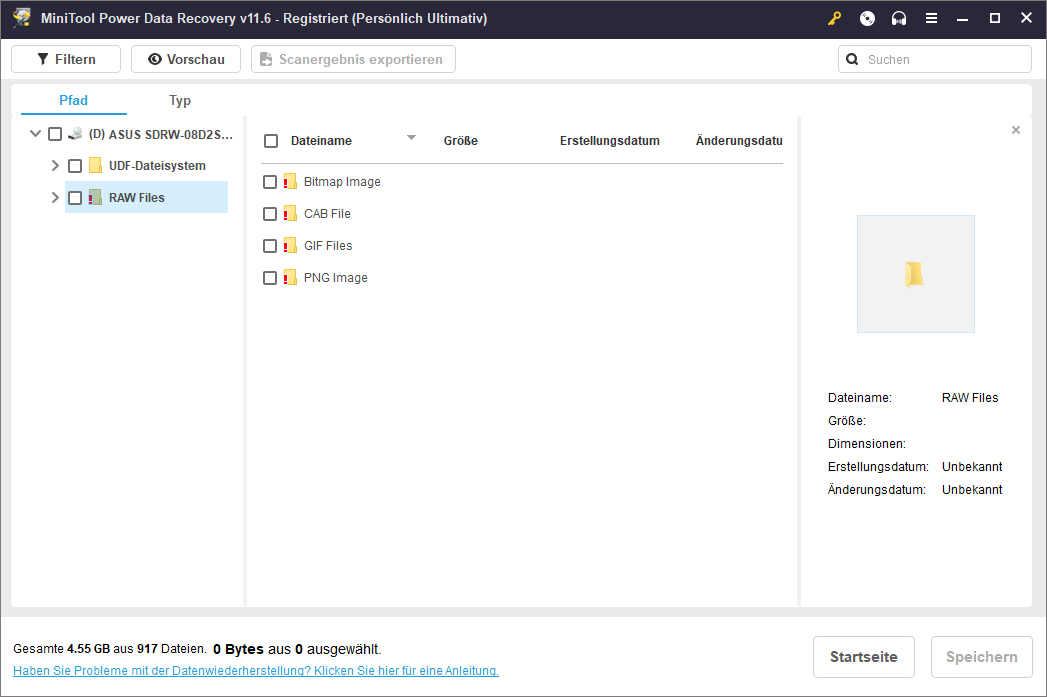This screenshot has width=1047, height=697.
Task: Close the preview panel with the X
Action: point(1016,130)
